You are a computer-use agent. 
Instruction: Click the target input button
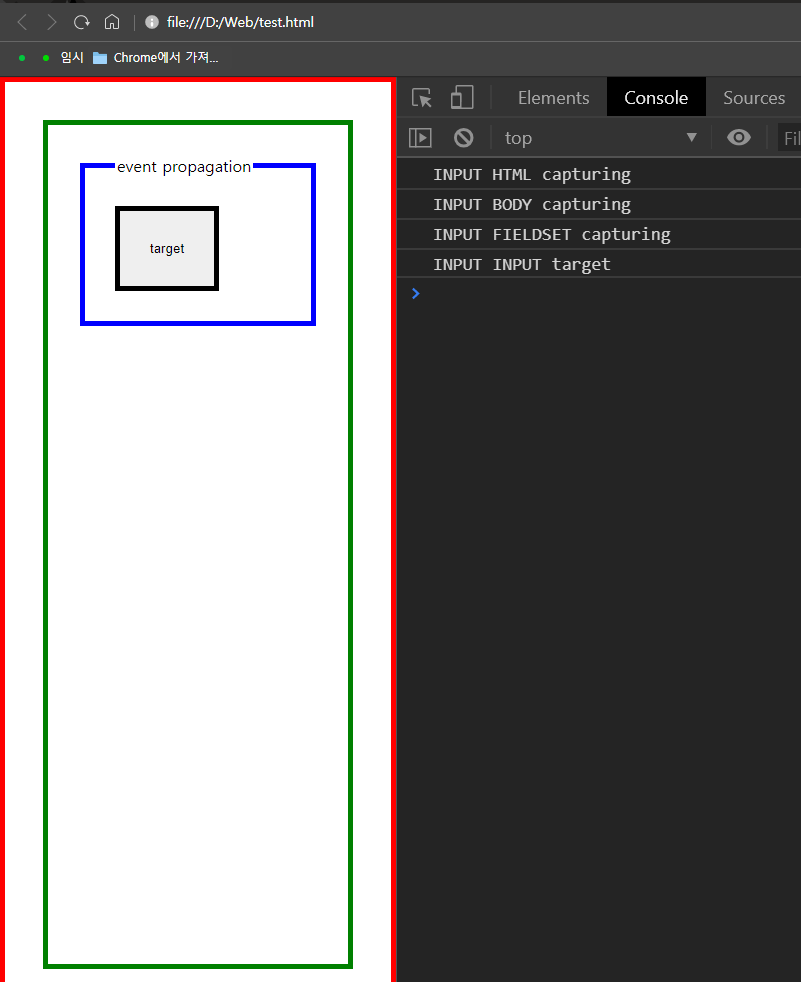tap(167, 249)
